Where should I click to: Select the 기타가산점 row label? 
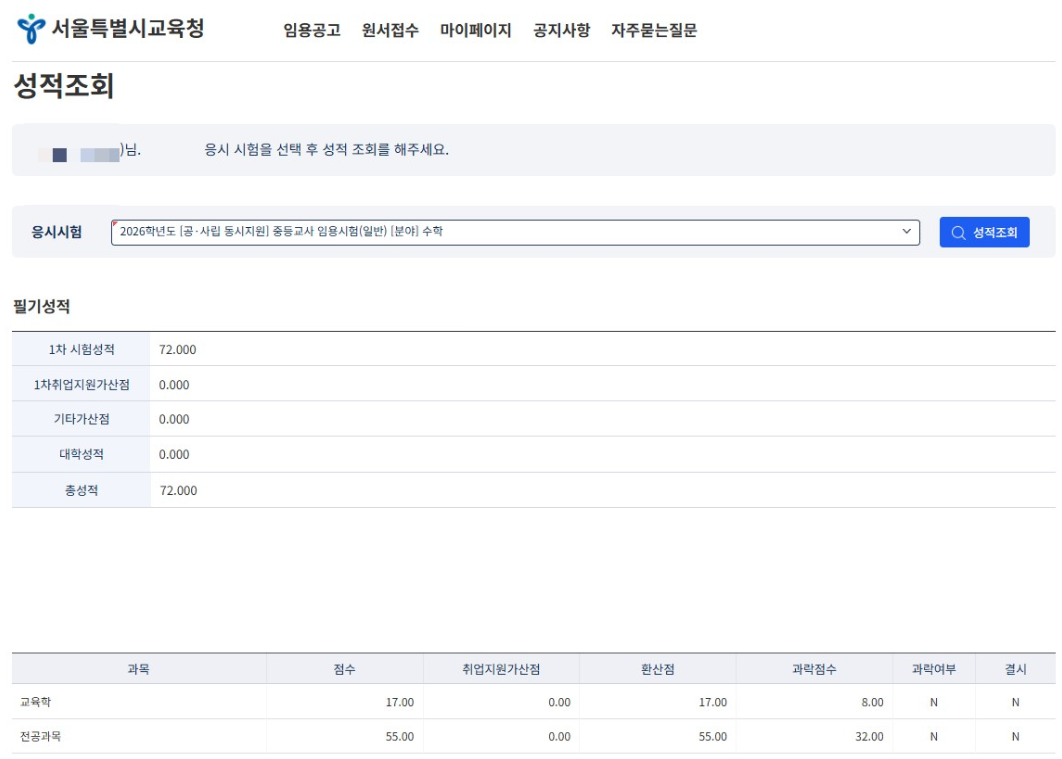[81, 419]
